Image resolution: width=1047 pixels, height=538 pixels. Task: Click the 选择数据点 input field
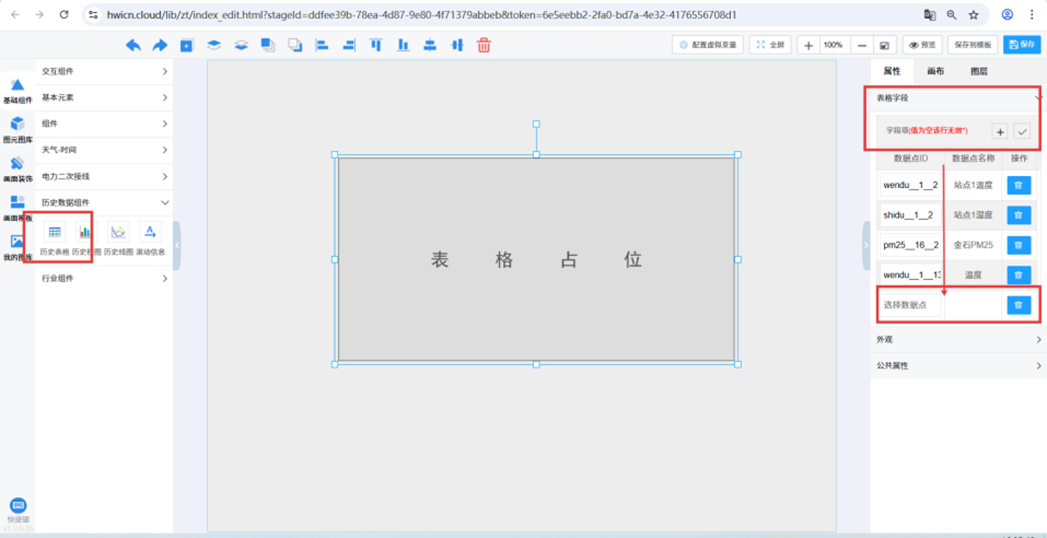point(909,305)
